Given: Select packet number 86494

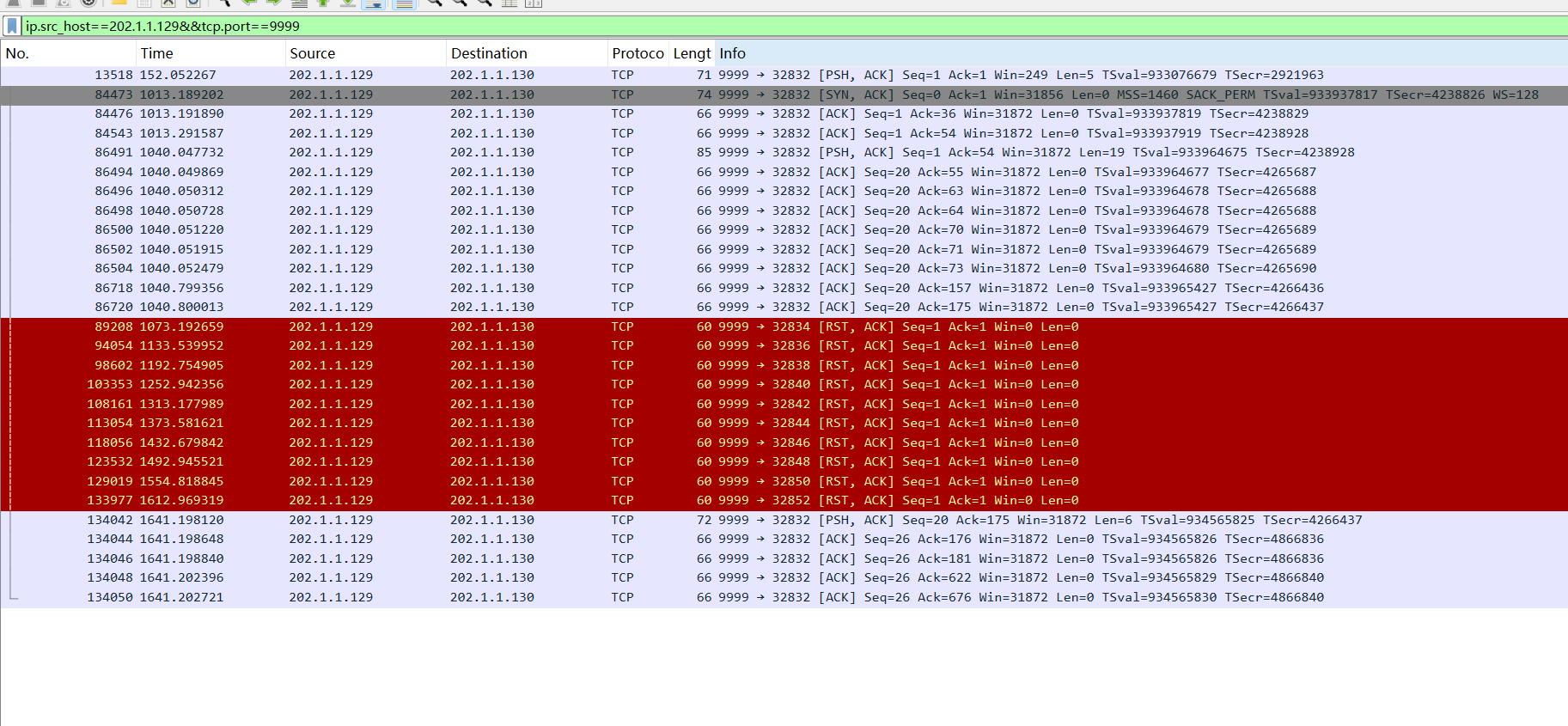Looking at the screenshot, I should 784,172.
